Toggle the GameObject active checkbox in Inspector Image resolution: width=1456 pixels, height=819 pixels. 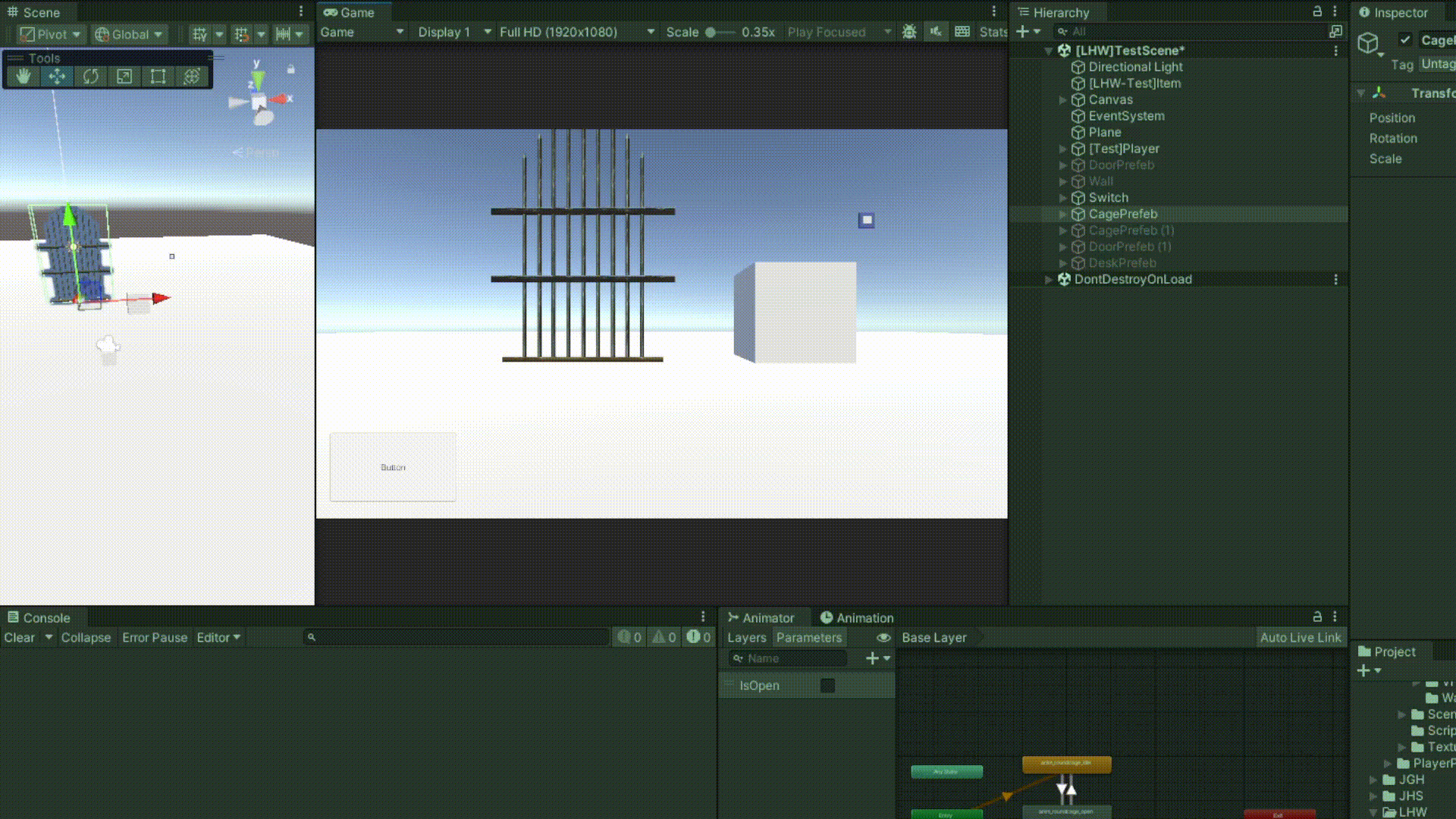[1405, 39]
